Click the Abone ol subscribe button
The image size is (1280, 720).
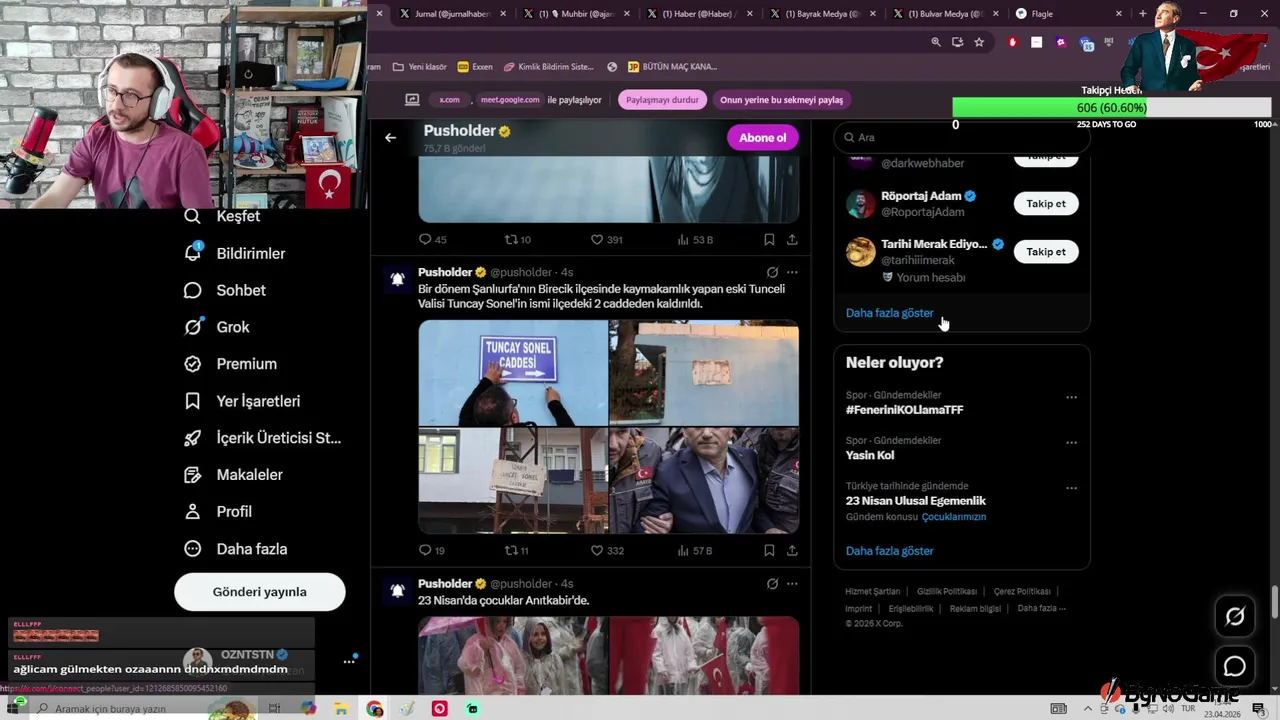pos(762,137)
